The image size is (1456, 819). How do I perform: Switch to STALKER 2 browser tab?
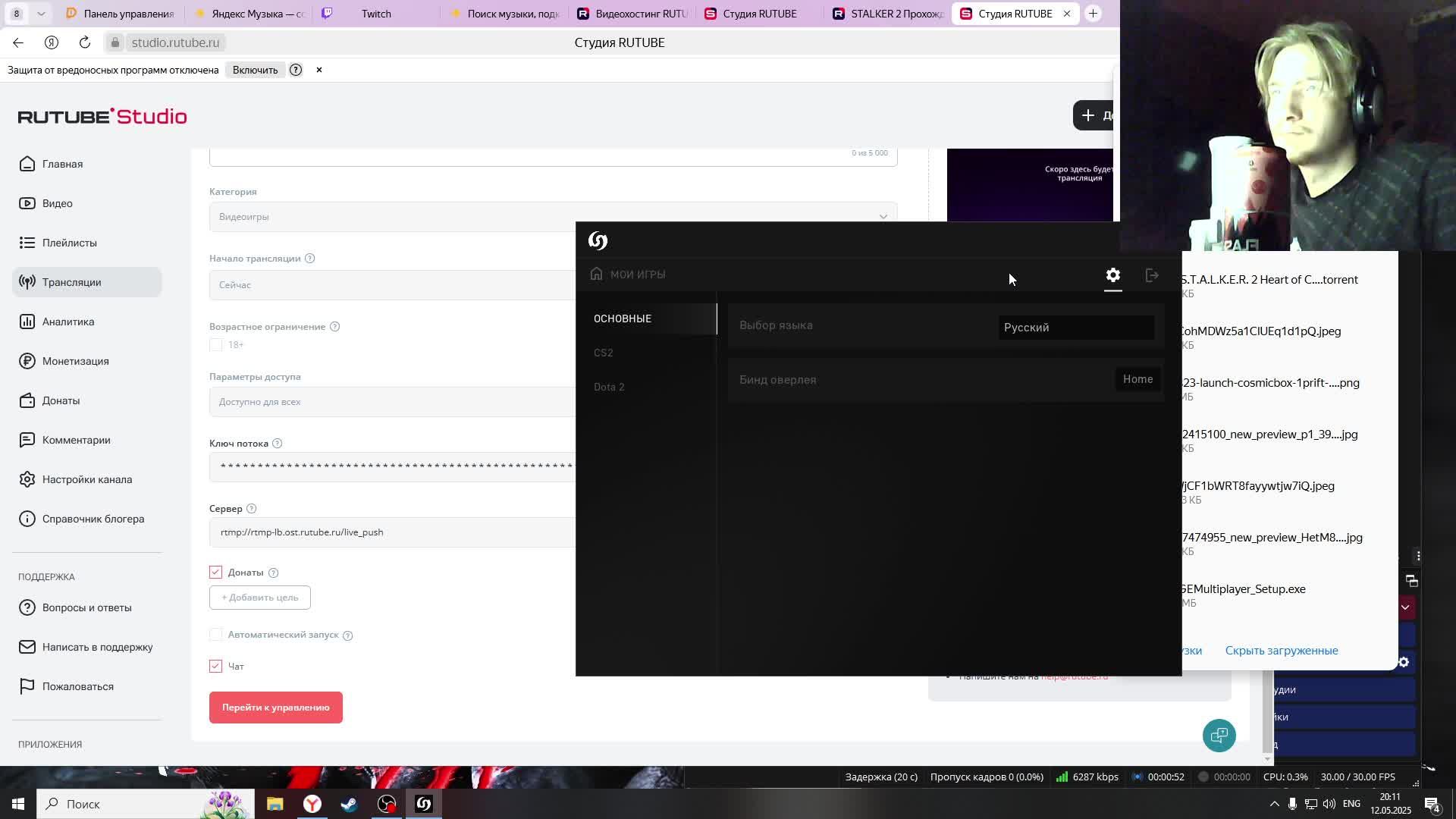pyautogui.click(x=888, y=14)
